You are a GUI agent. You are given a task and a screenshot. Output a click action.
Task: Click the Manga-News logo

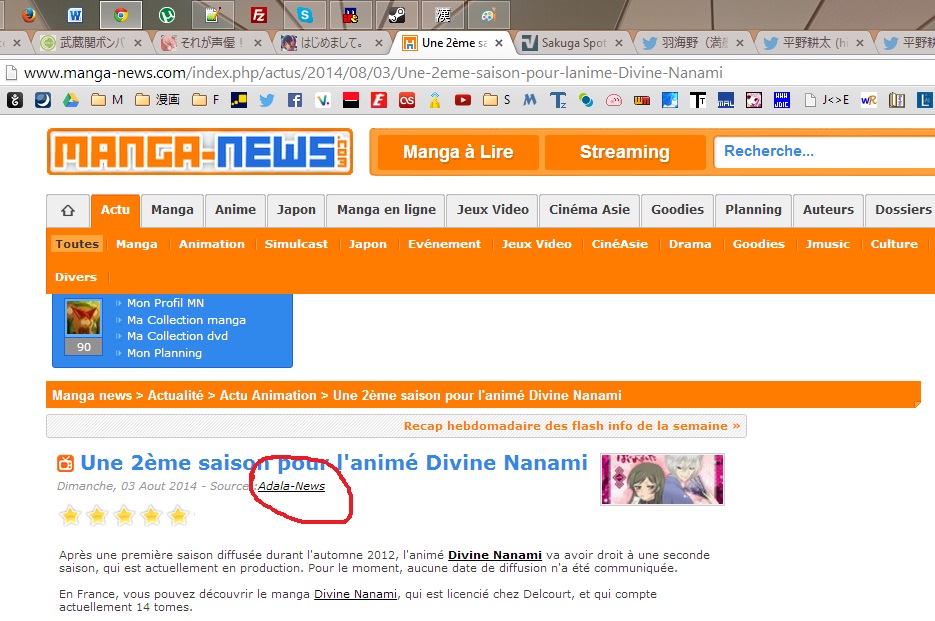pos(200,152)
